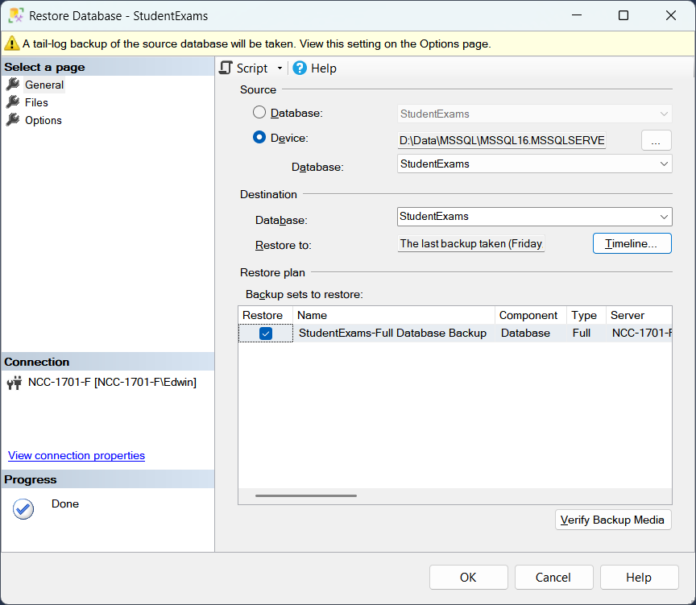This screenshot has width=696, height=605.
Task: Minimize the Restore Database window
Action: point(577,16)
